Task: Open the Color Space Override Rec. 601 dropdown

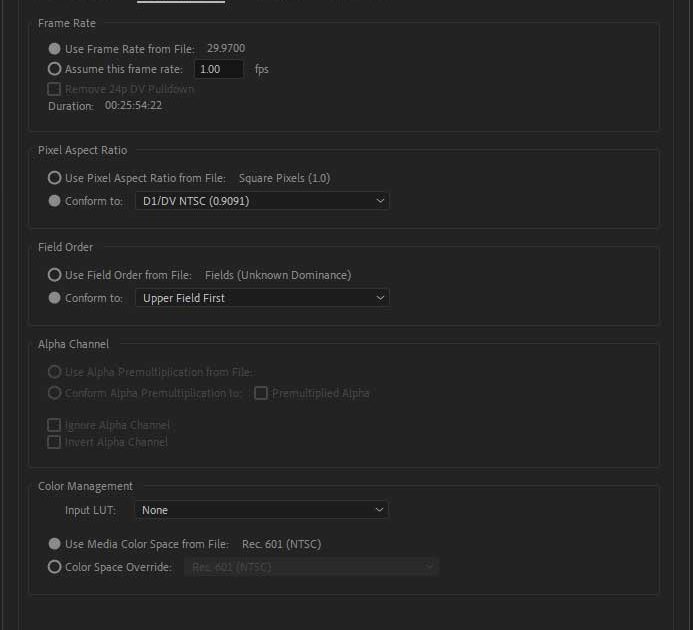Action: point(310,567)
